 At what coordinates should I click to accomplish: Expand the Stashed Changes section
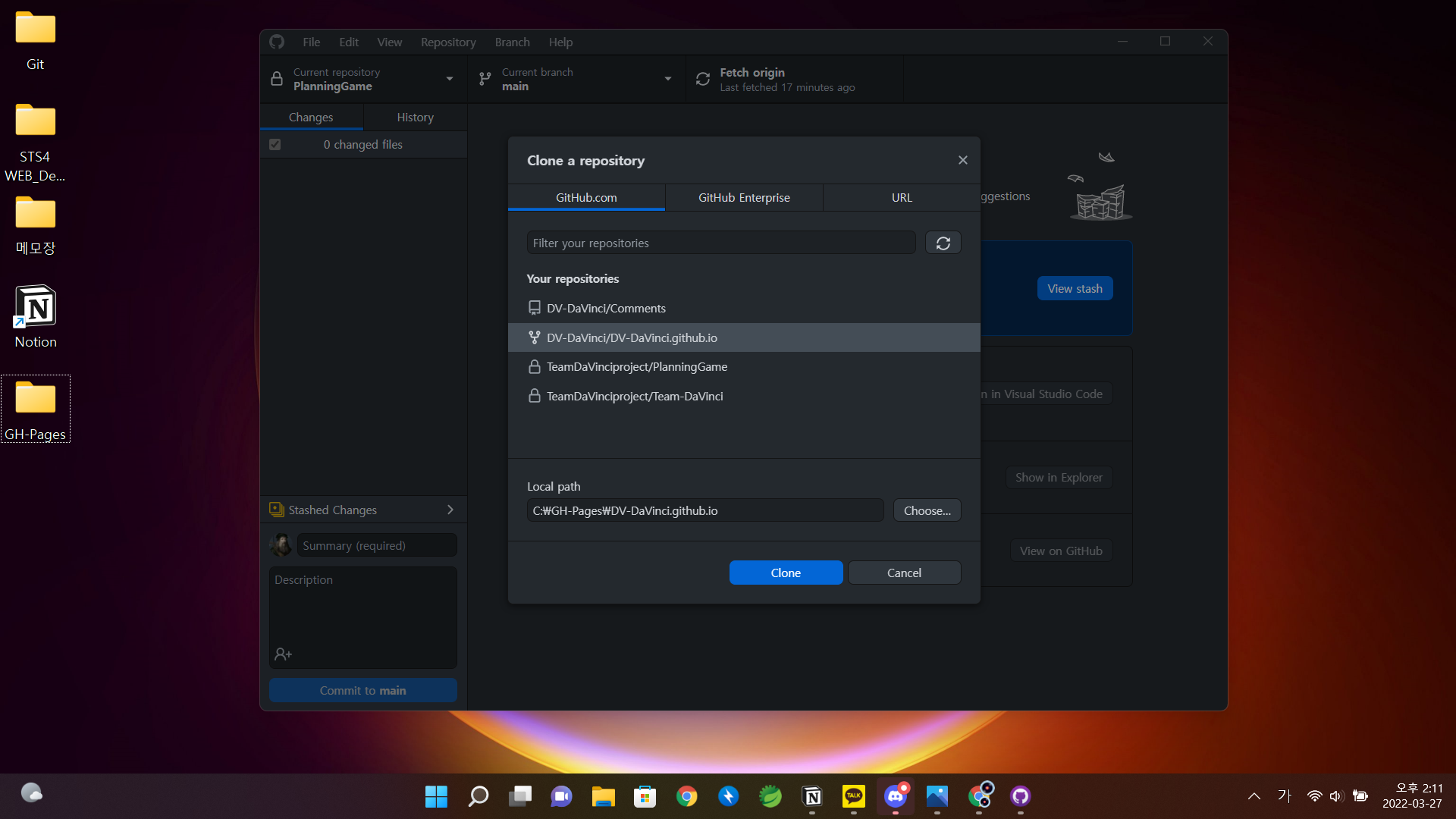point(362,510)
